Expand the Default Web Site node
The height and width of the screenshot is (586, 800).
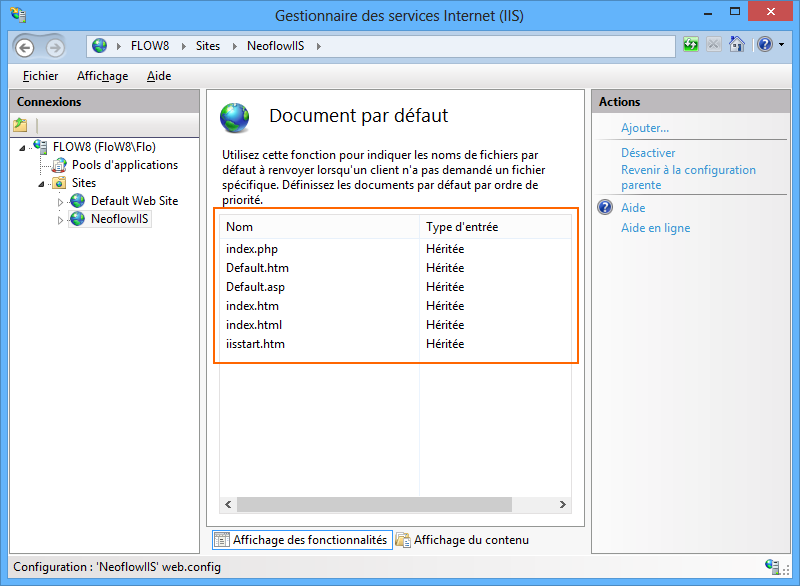[60, 202]
